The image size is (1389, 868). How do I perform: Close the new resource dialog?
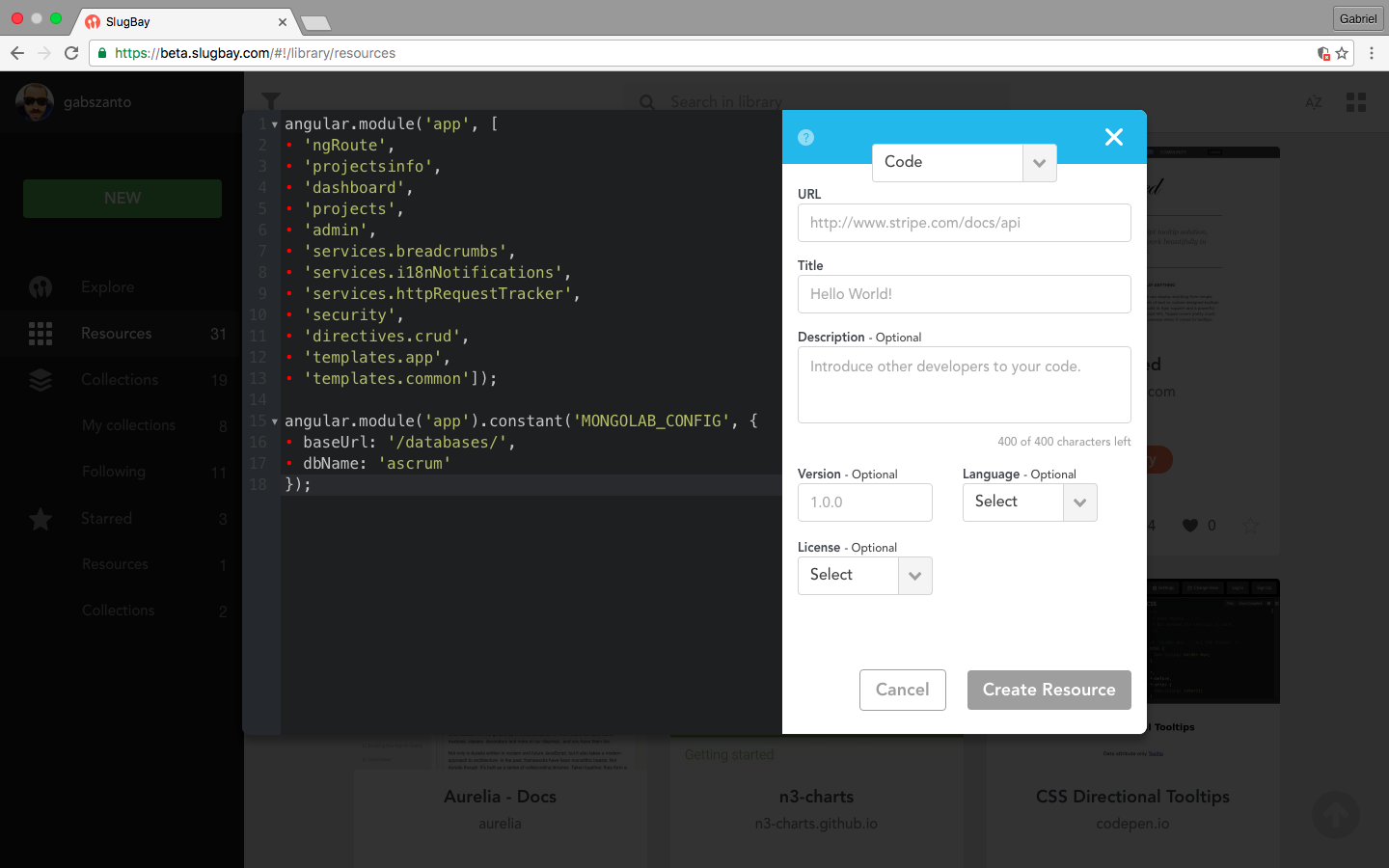pyautogui.click(x=1114, y=137)
